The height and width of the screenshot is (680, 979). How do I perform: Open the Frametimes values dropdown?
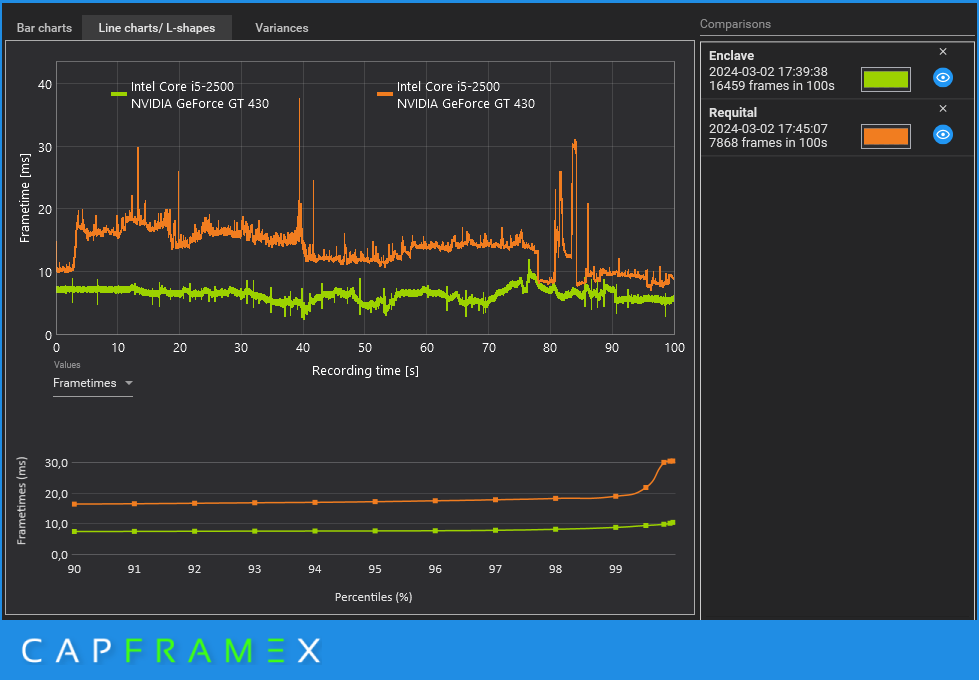click(x=92, y=383)
